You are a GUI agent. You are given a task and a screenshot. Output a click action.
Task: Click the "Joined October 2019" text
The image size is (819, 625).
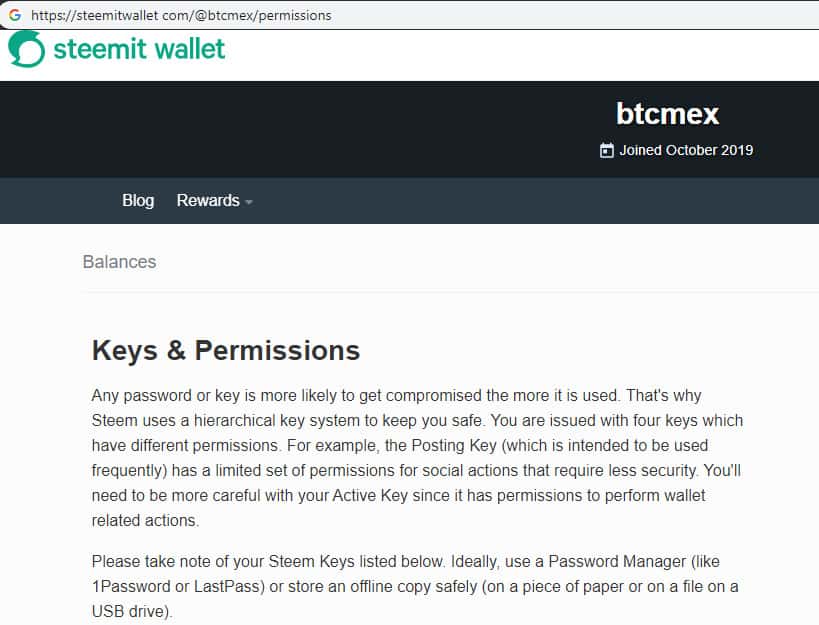tap(686, 151)
